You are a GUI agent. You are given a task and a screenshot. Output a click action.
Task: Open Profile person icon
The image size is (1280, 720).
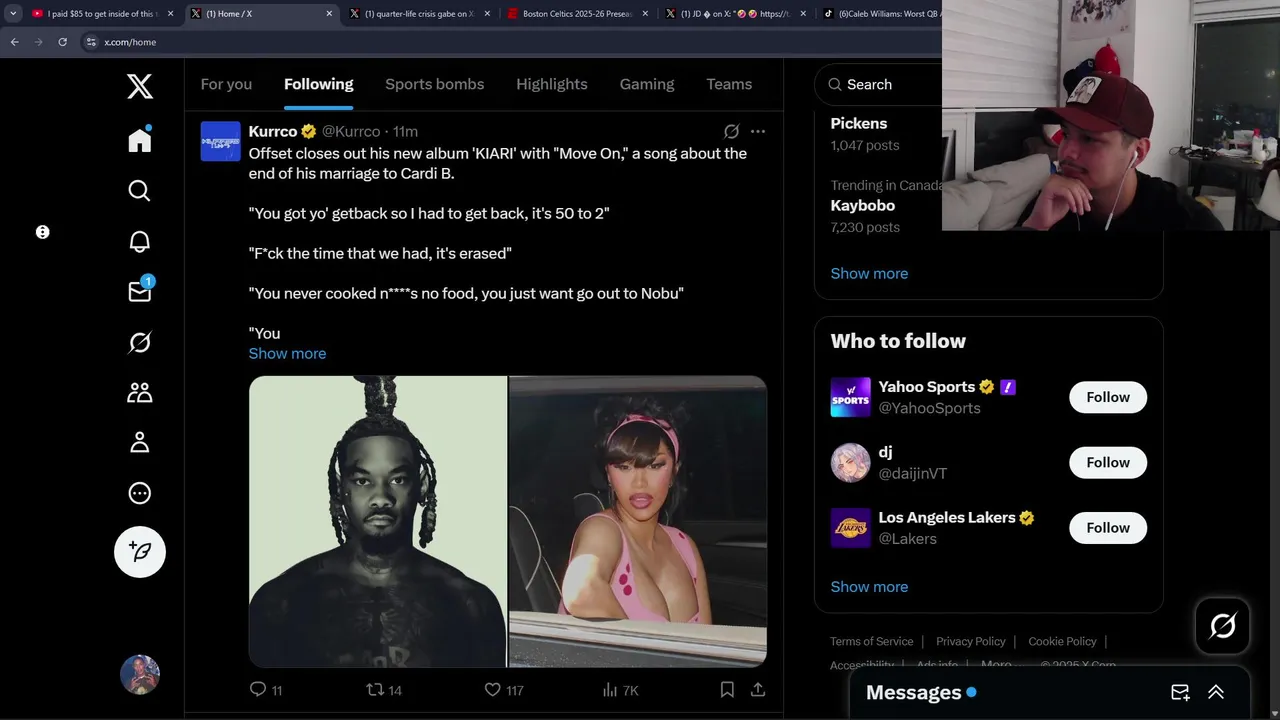pos(140,442)
